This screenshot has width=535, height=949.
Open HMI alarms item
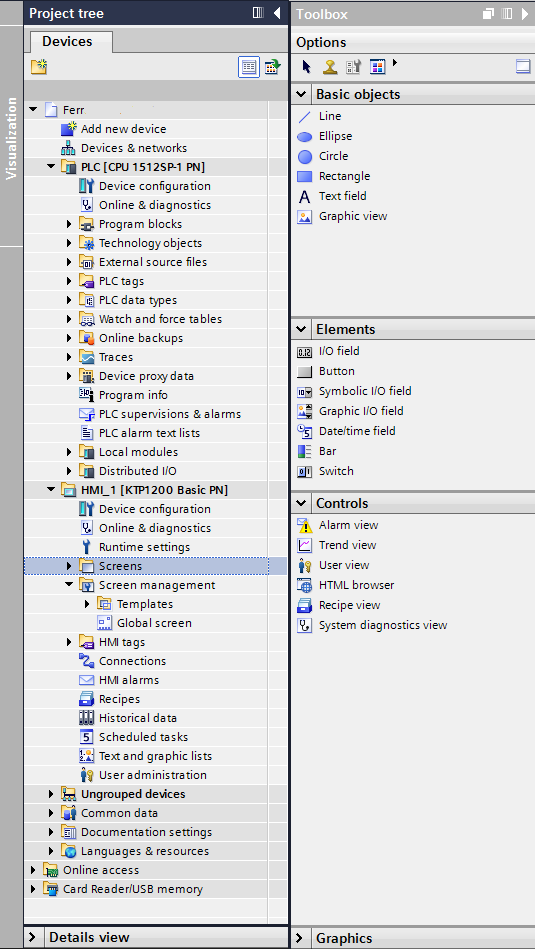point(131,680)
